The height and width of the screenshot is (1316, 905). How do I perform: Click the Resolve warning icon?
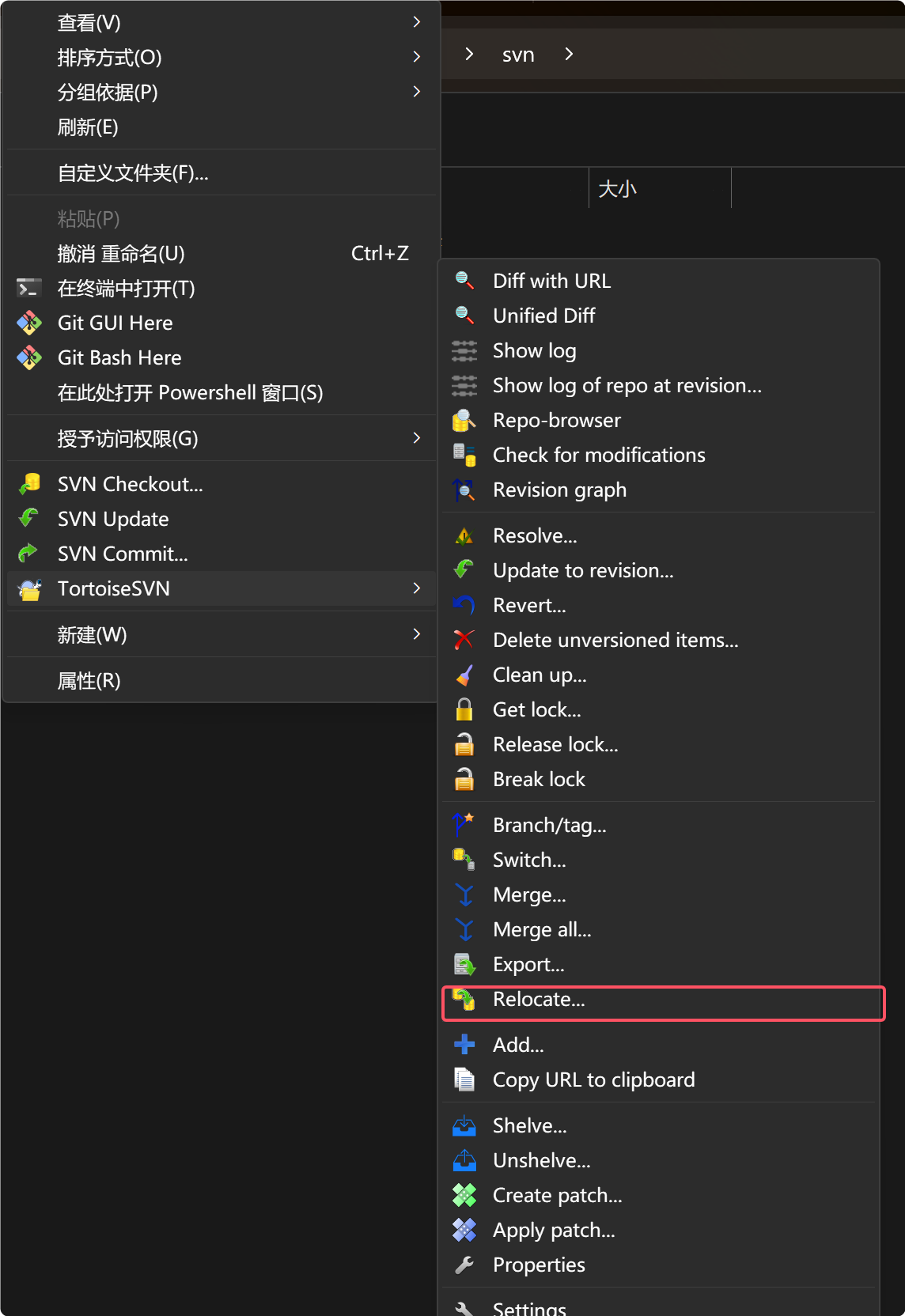pos(464,535)
